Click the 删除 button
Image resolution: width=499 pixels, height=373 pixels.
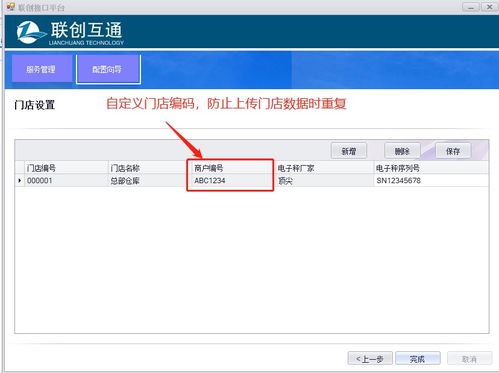402,151
